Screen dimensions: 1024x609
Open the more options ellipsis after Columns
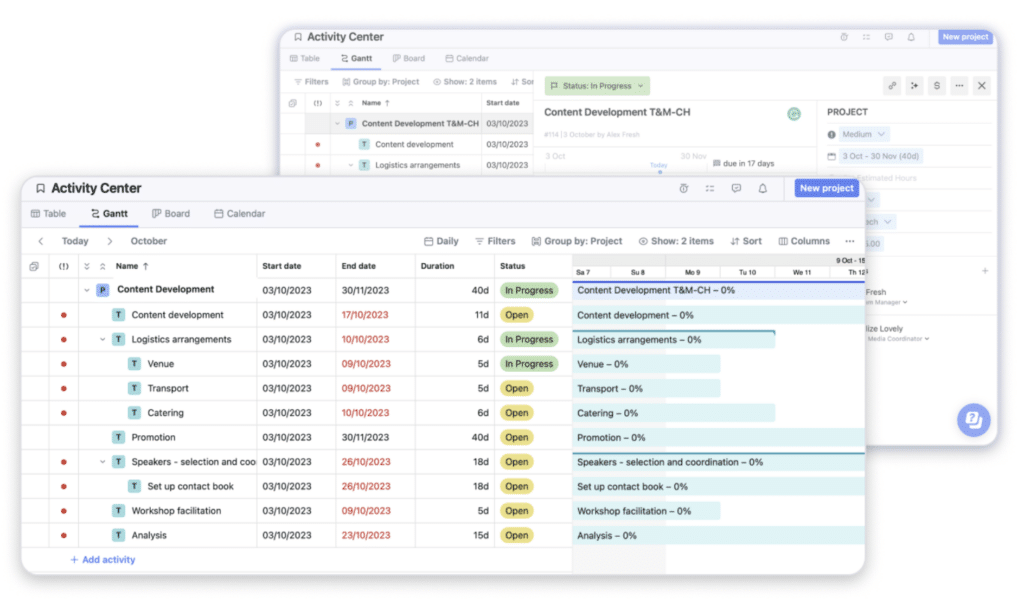(x=850, y=241)
